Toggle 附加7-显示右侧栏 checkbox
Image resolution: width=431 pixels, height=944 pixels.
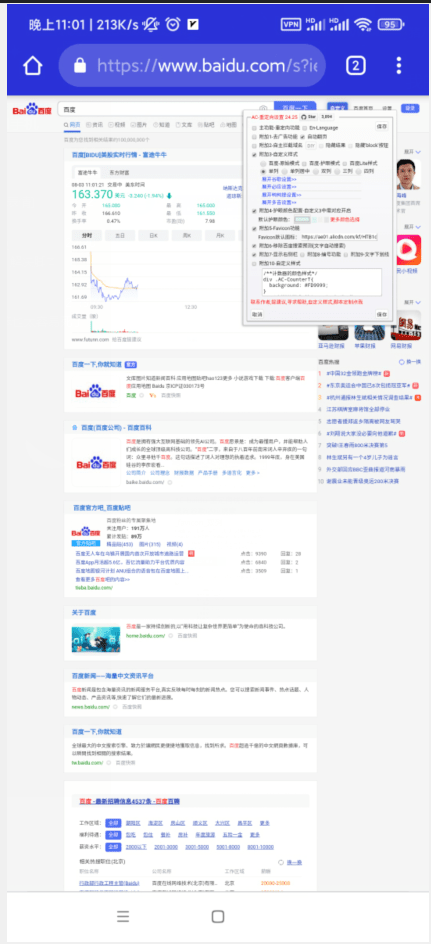pos(254,255)
